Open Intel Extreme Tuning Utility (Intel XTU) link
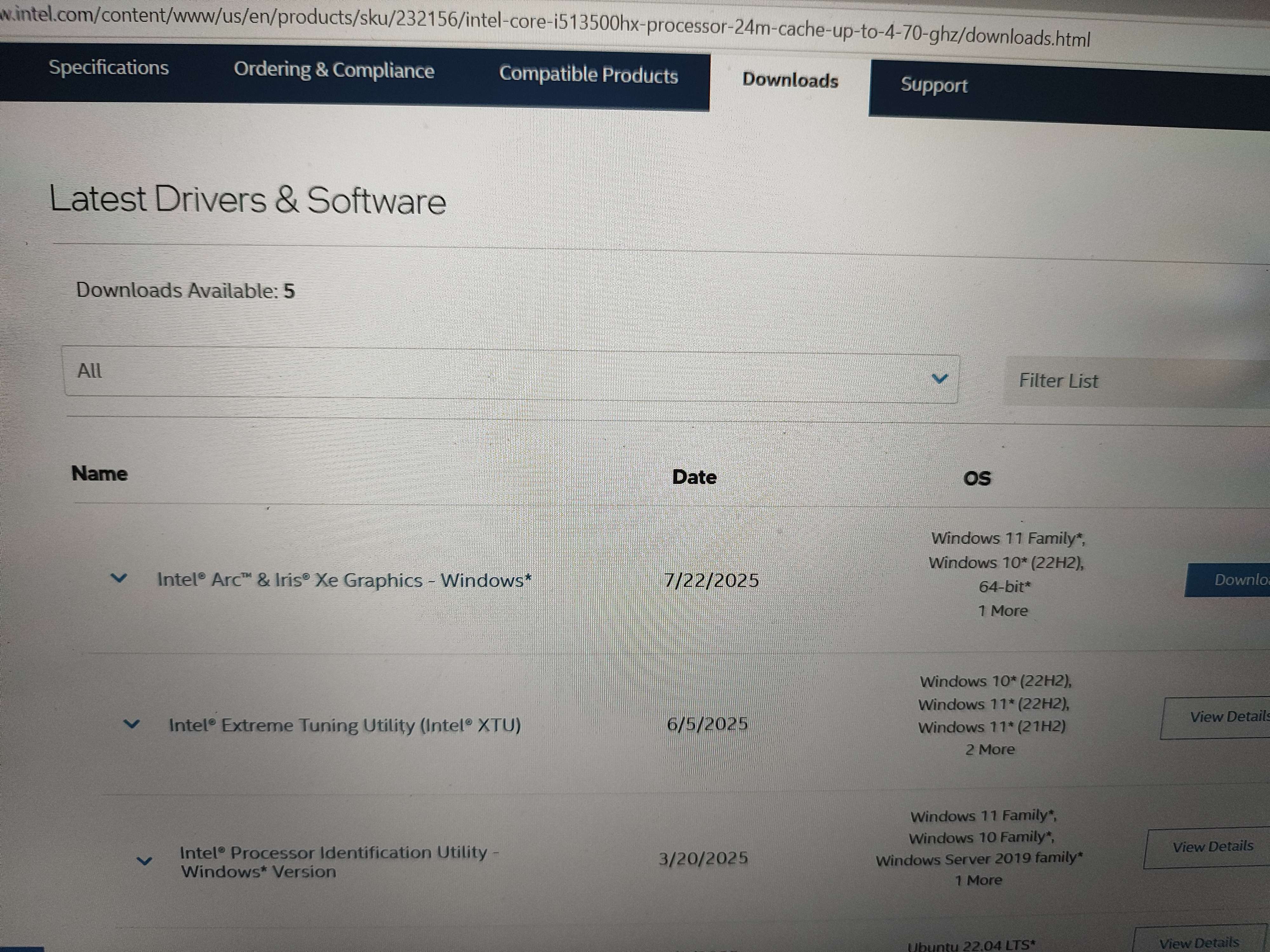This screenshot has height=952, width=1270. tap(344, 725)
